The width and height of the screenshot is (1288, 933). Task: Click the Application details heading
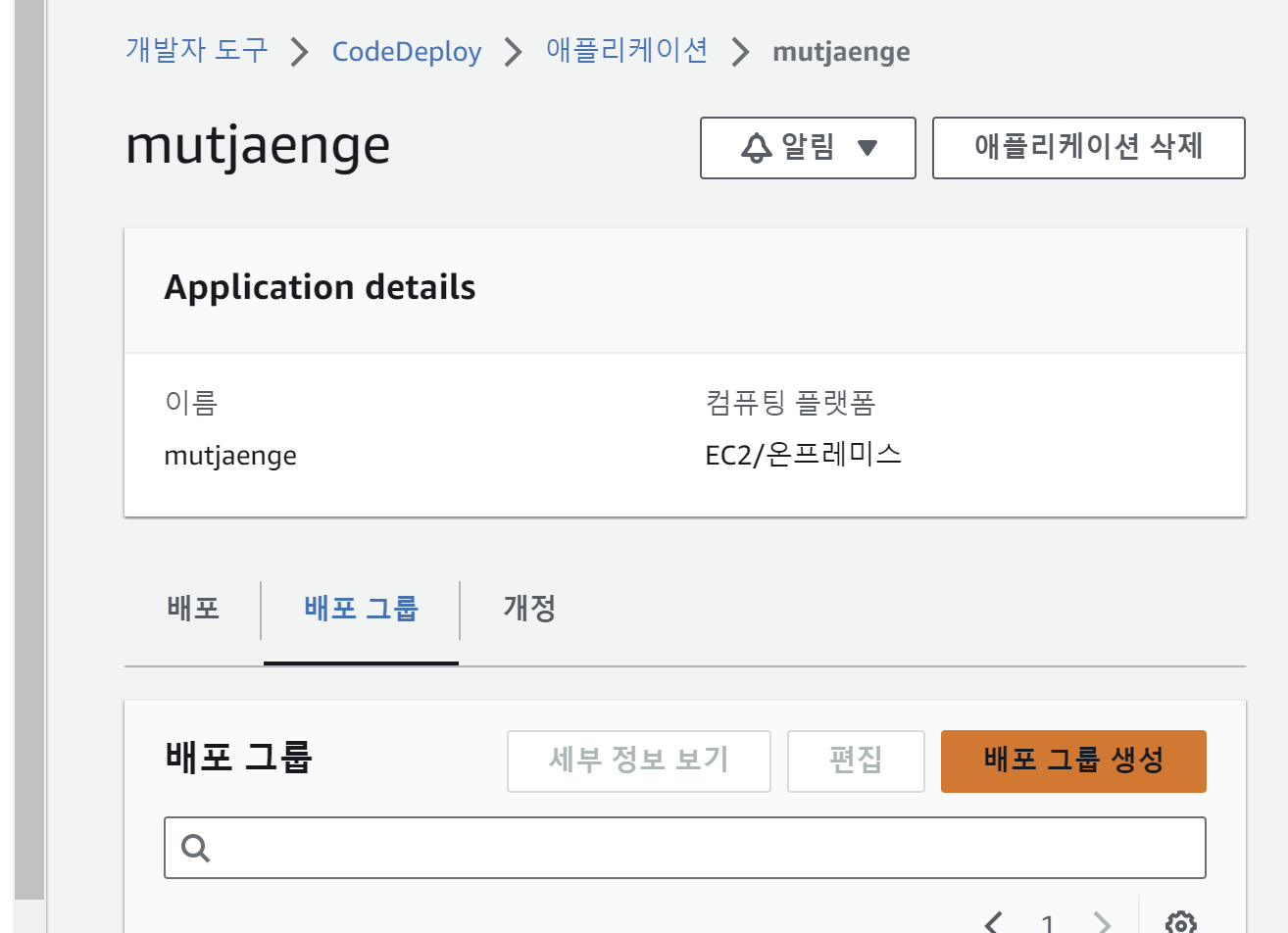click(320, 287)
